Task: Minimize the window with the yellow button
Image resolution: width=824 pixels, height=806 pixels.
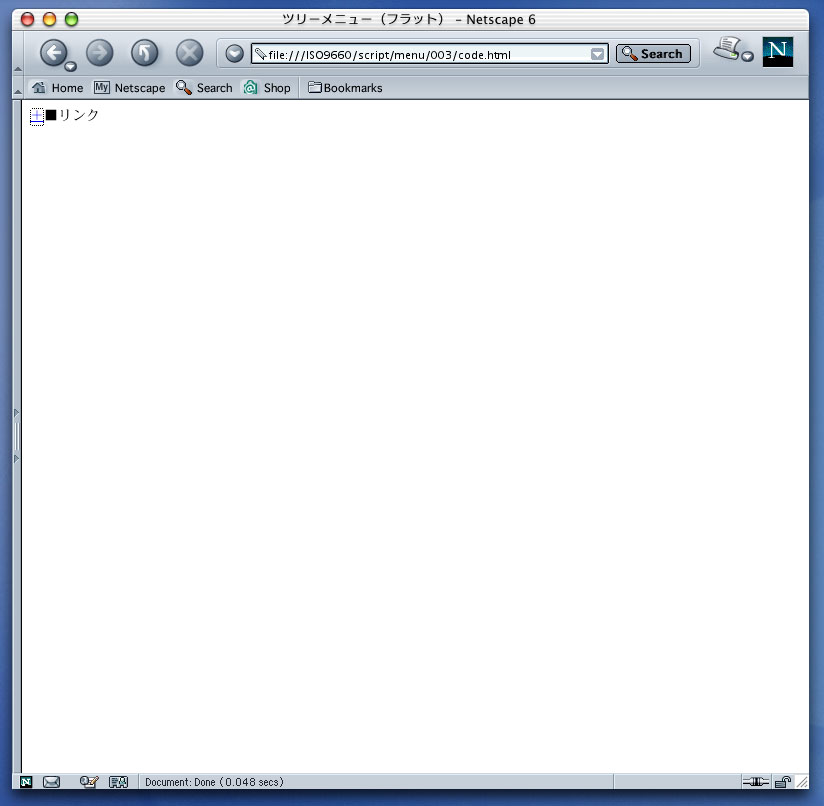Action: pyautogui.click(x=49, y=19)
